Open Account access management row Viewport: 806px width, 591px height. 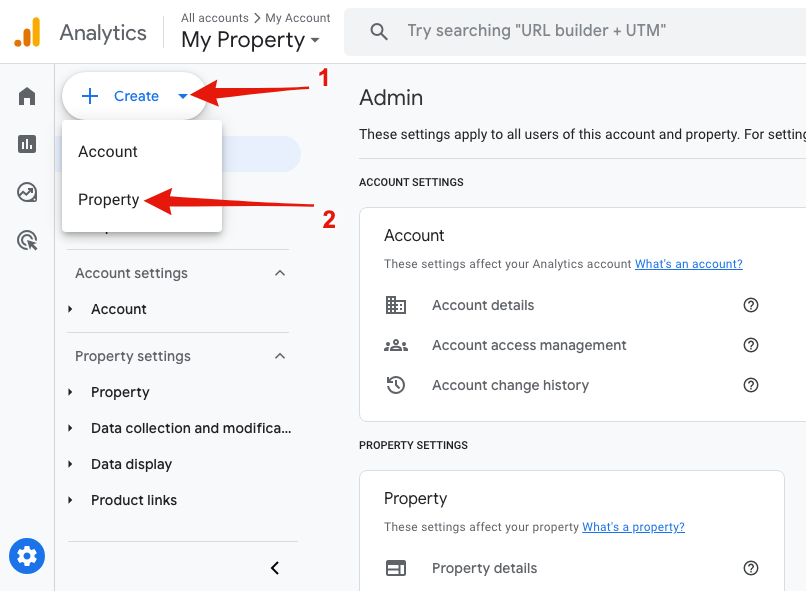point(572,345)
